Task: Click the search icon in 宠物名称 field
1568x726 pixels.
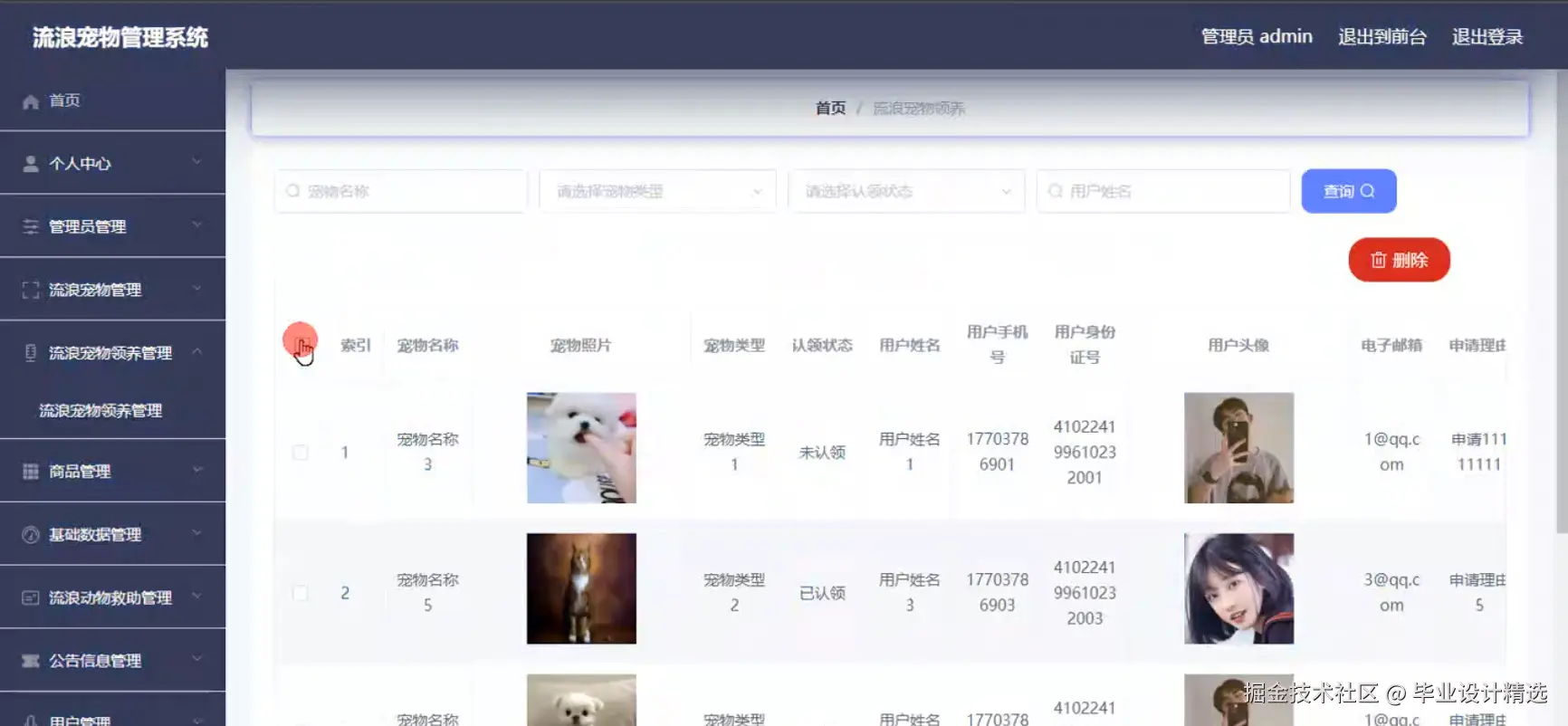Action: point(293,191)
